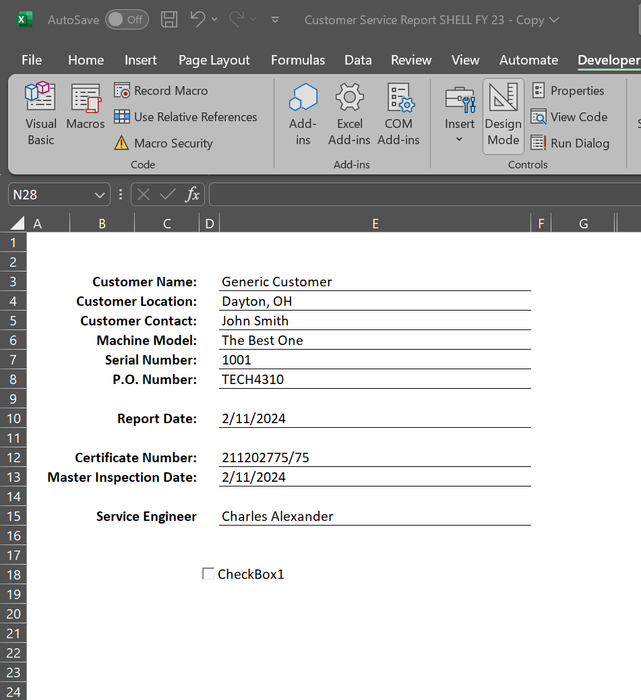Click the TECH4310 cell
The height and width of the screenshot is (700, 641).
(375, 379)
